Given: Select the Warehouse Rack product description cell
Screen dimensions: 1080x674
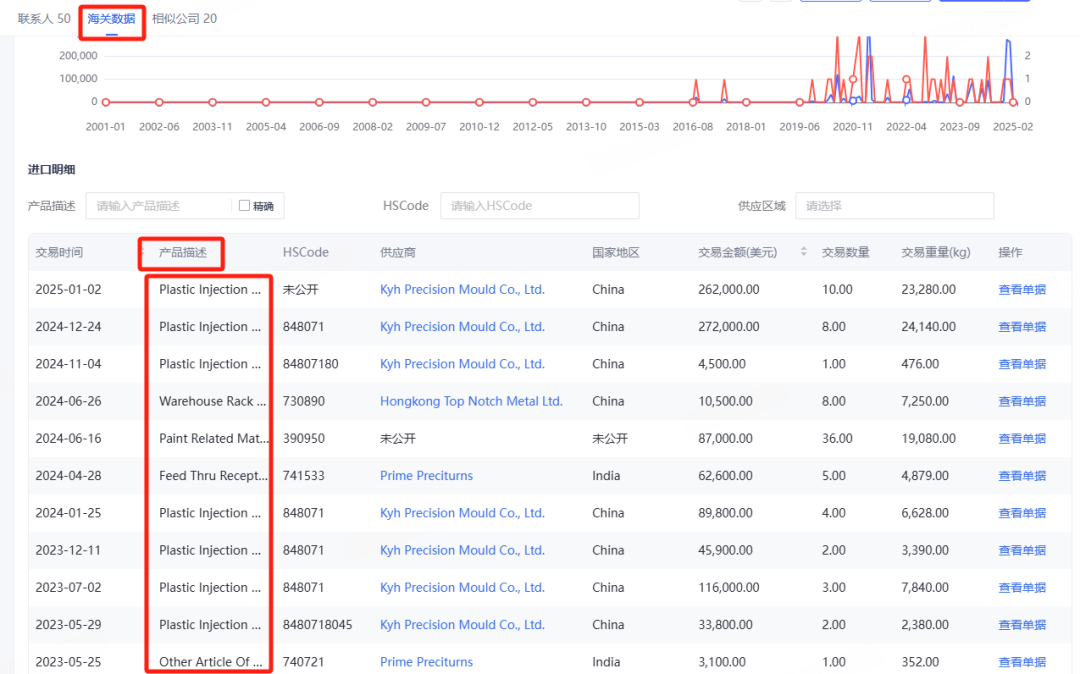Looking at the screenshot, I should point(212,401).
